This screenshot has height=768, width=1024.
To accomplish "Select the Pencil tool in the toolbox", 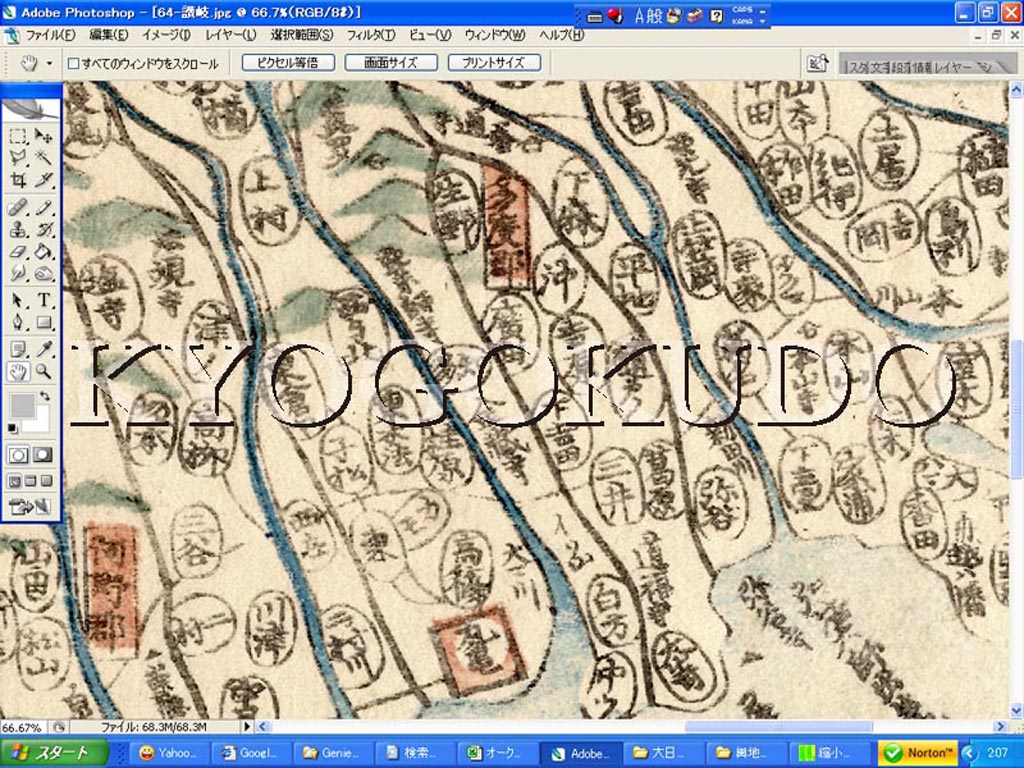I will pyautogui.click(x=43, y=208).
